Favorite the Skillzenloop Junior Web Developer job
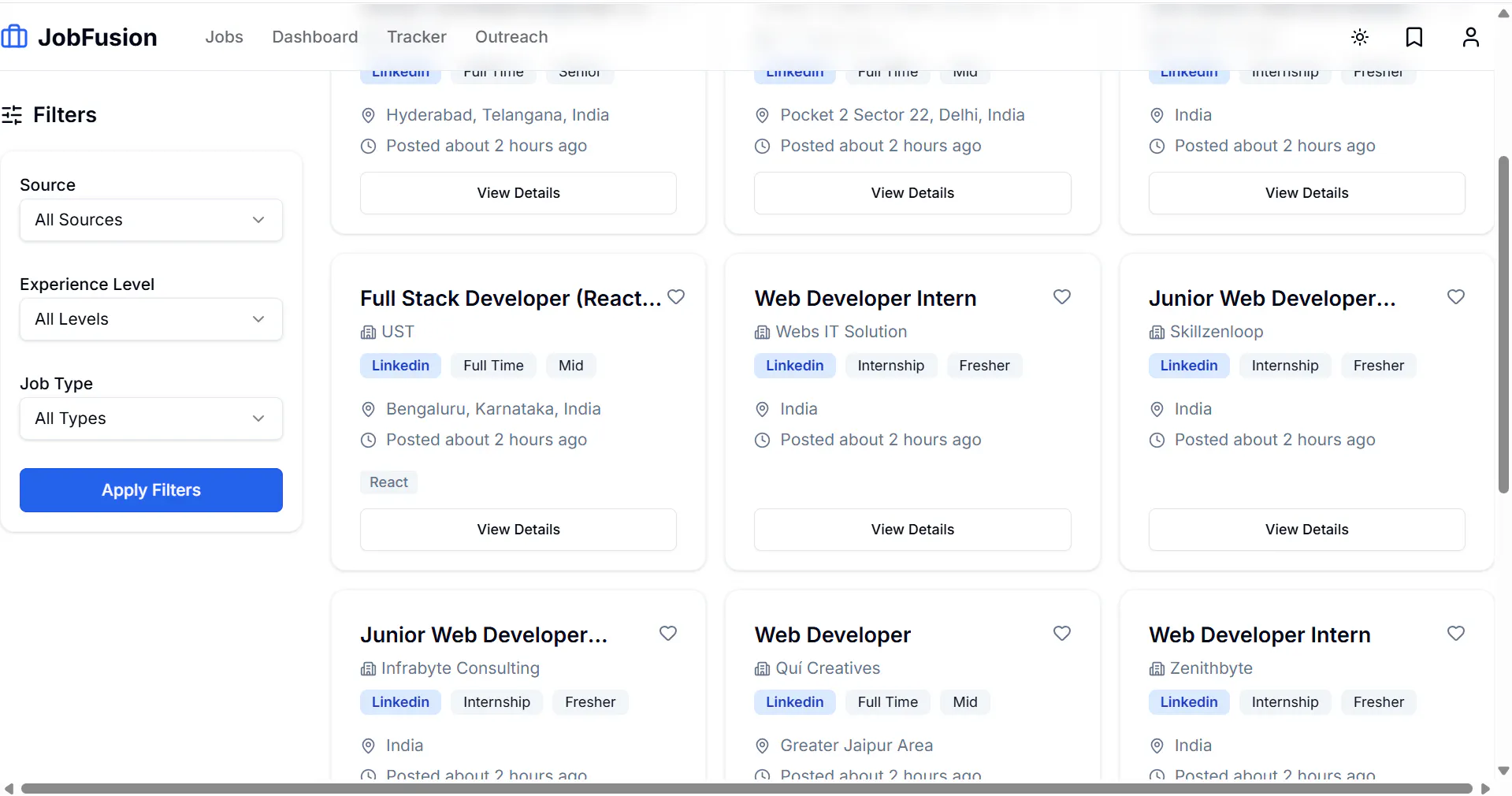The height and width of the screenshot is (796, 1512). (1456, 297)
